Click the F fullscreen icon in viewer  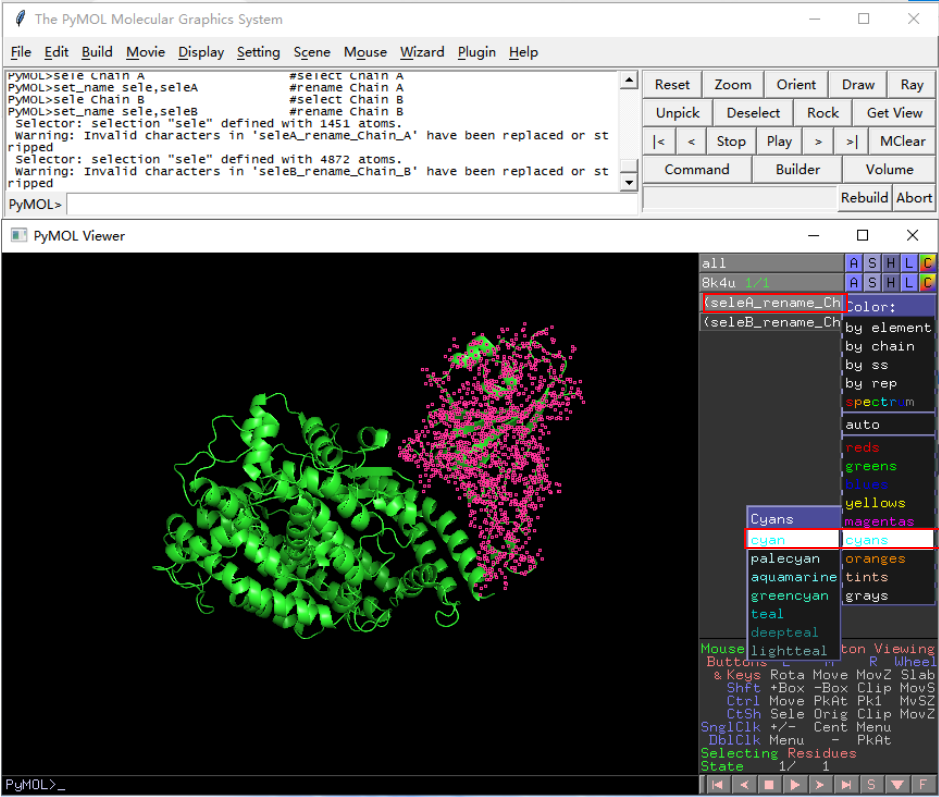pos(923,785)
